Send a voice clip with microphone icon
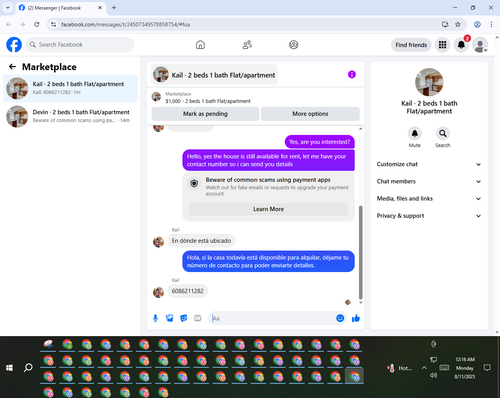 click(155, 318)
